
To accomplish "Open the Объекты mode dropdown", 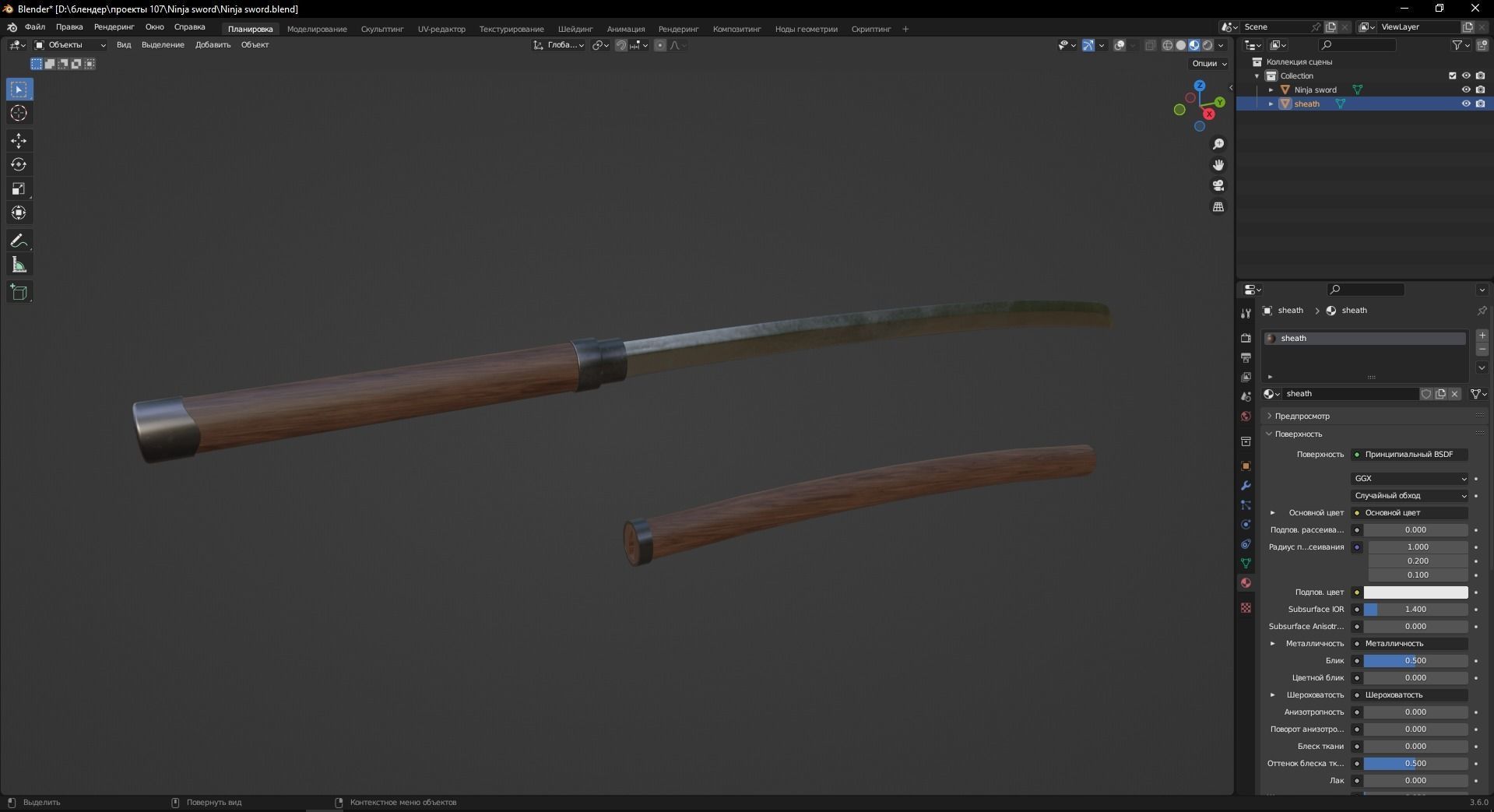I will click(x=70, y=45).
